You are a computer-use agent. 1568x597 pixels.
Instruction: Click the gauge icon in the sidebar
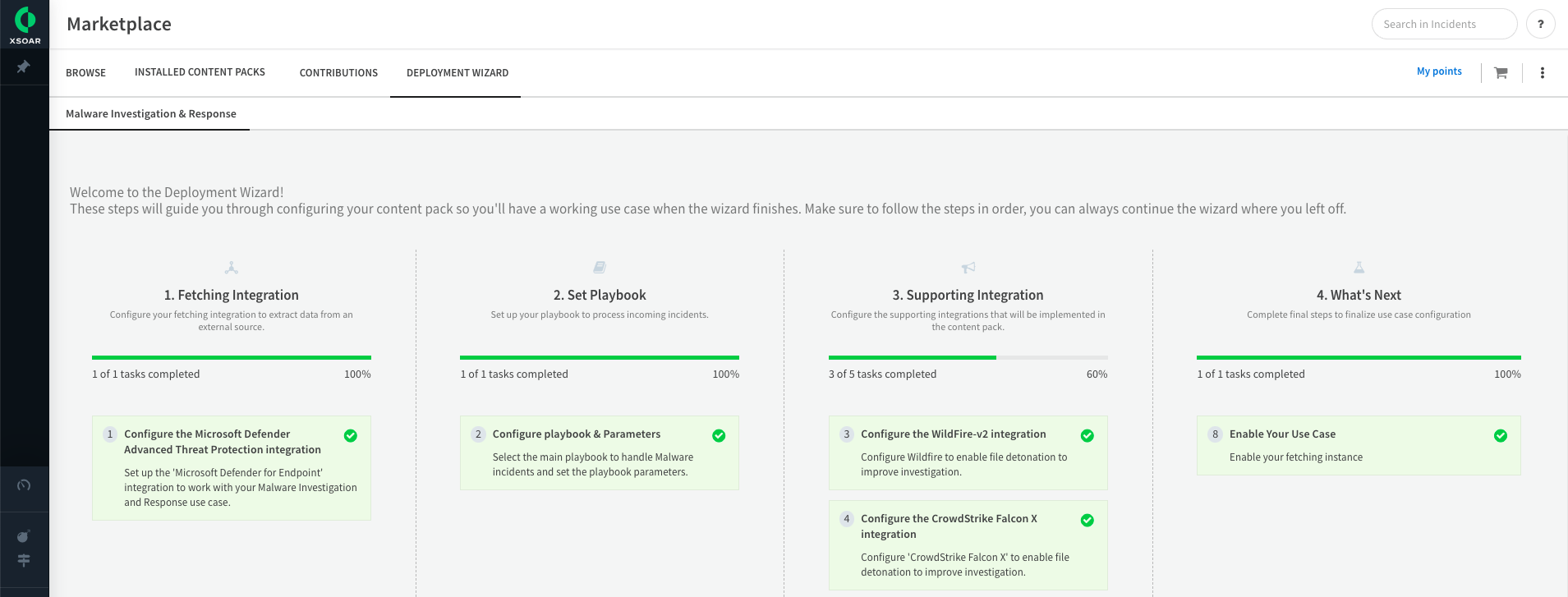tap(24, 485)
